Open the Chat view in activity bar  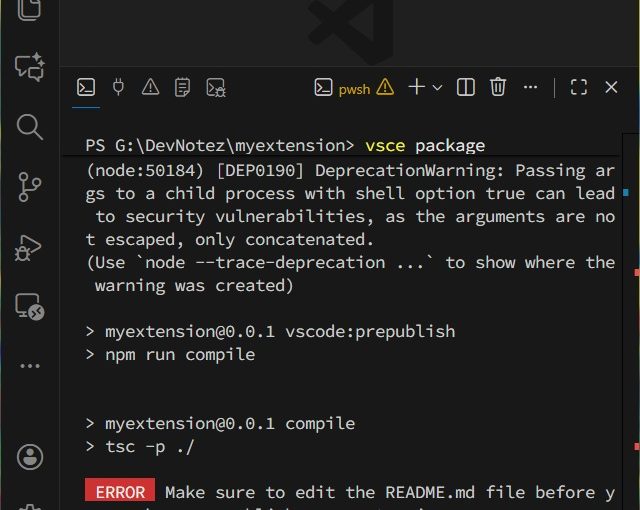[30, 67]
